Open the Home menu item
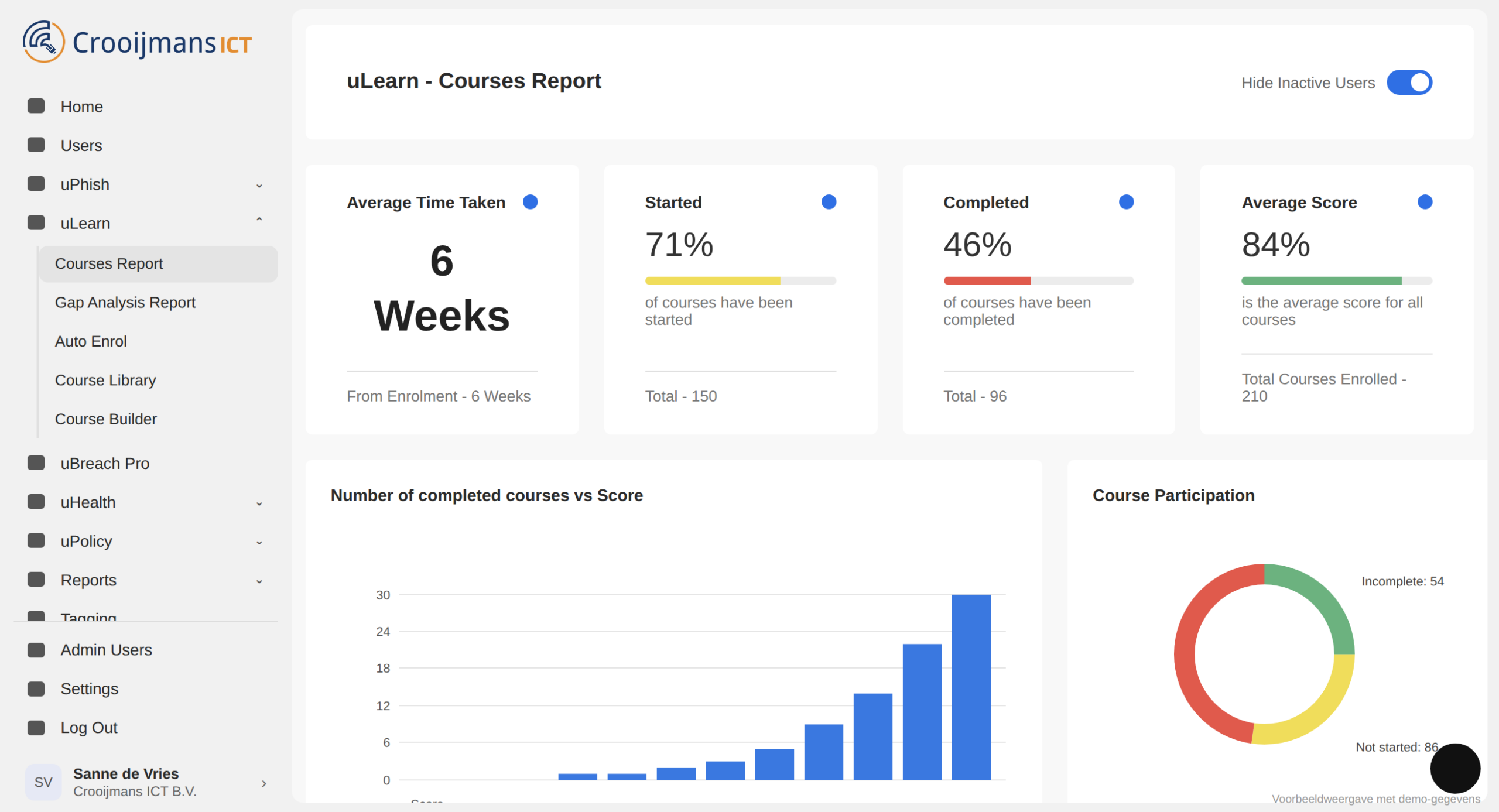This screenshot has height=812, width=1499. (145, 107)
